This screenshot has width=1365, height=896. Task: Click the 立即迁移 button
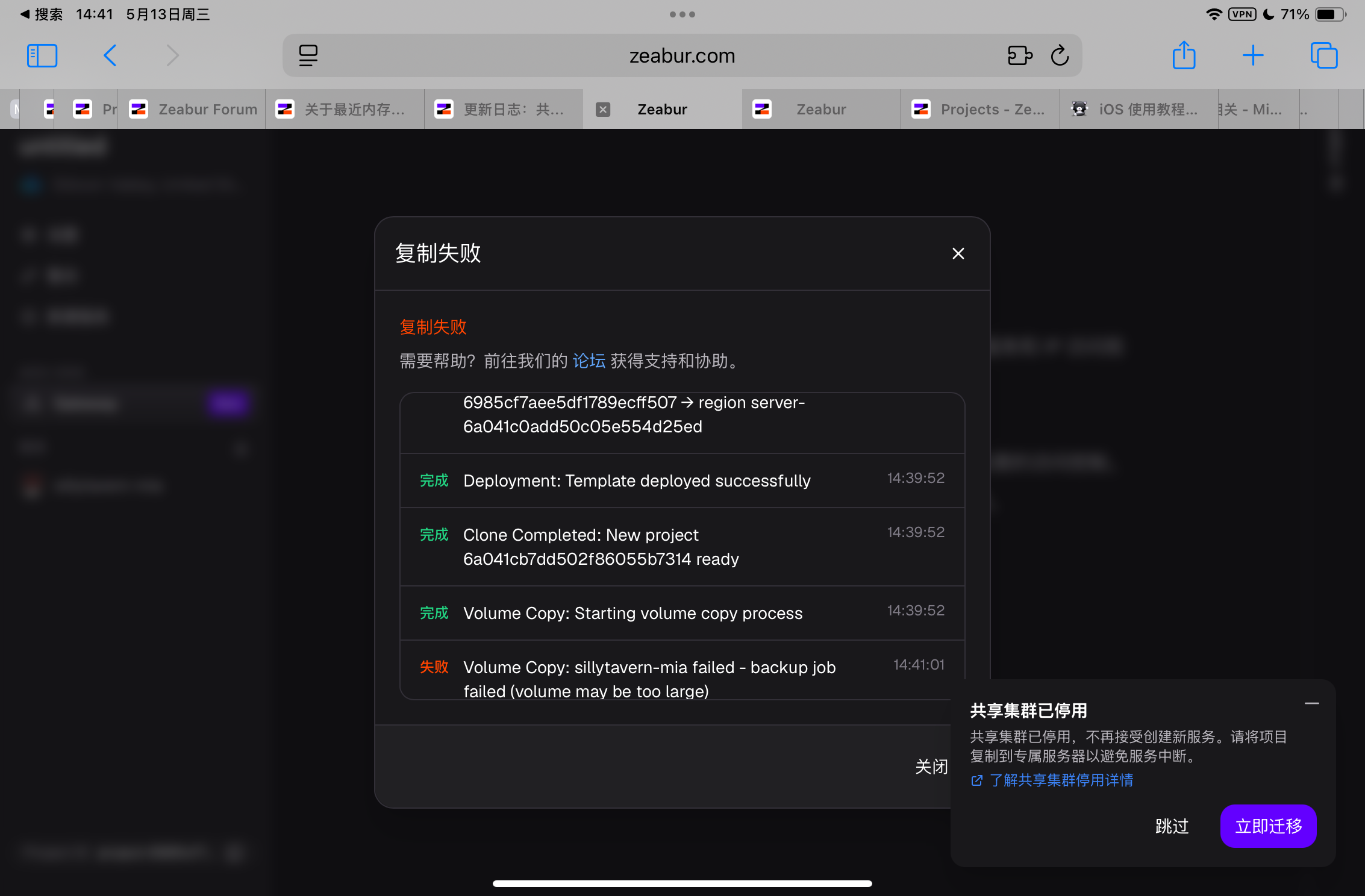1269,826
